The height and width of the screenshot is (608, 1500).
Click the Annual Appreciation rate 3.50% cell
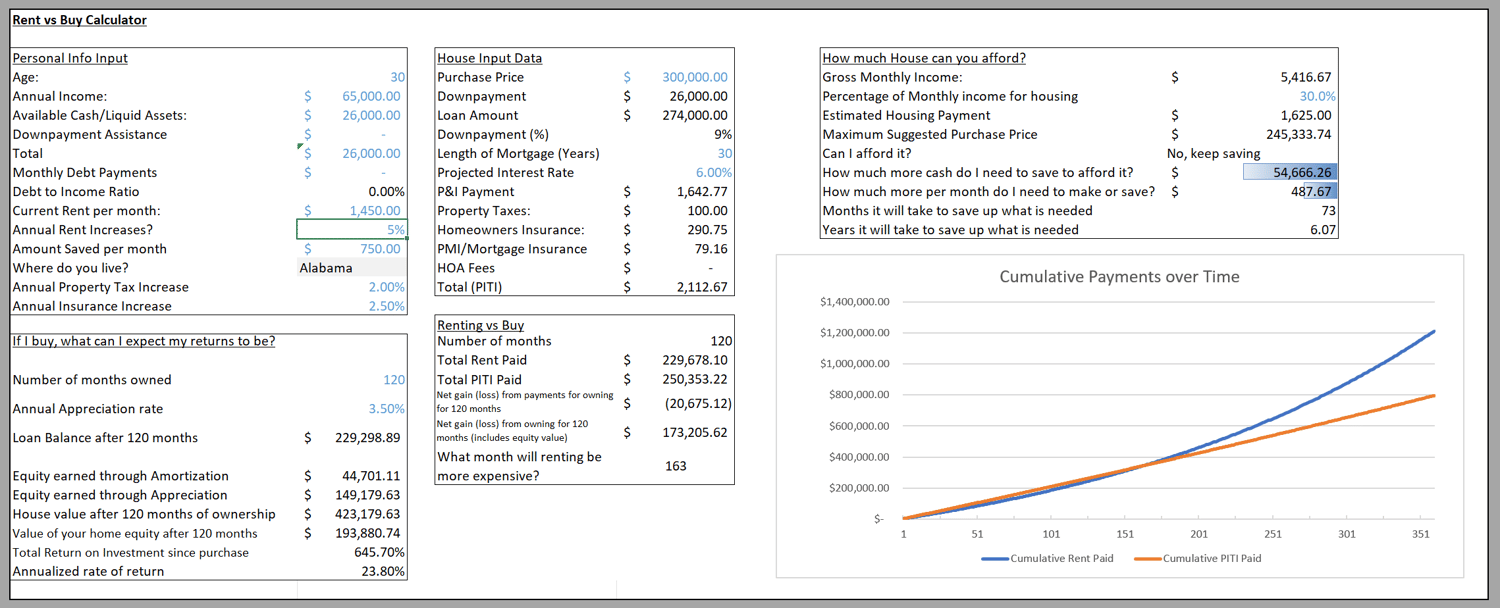pyautogui.click(x=352, y=409)
